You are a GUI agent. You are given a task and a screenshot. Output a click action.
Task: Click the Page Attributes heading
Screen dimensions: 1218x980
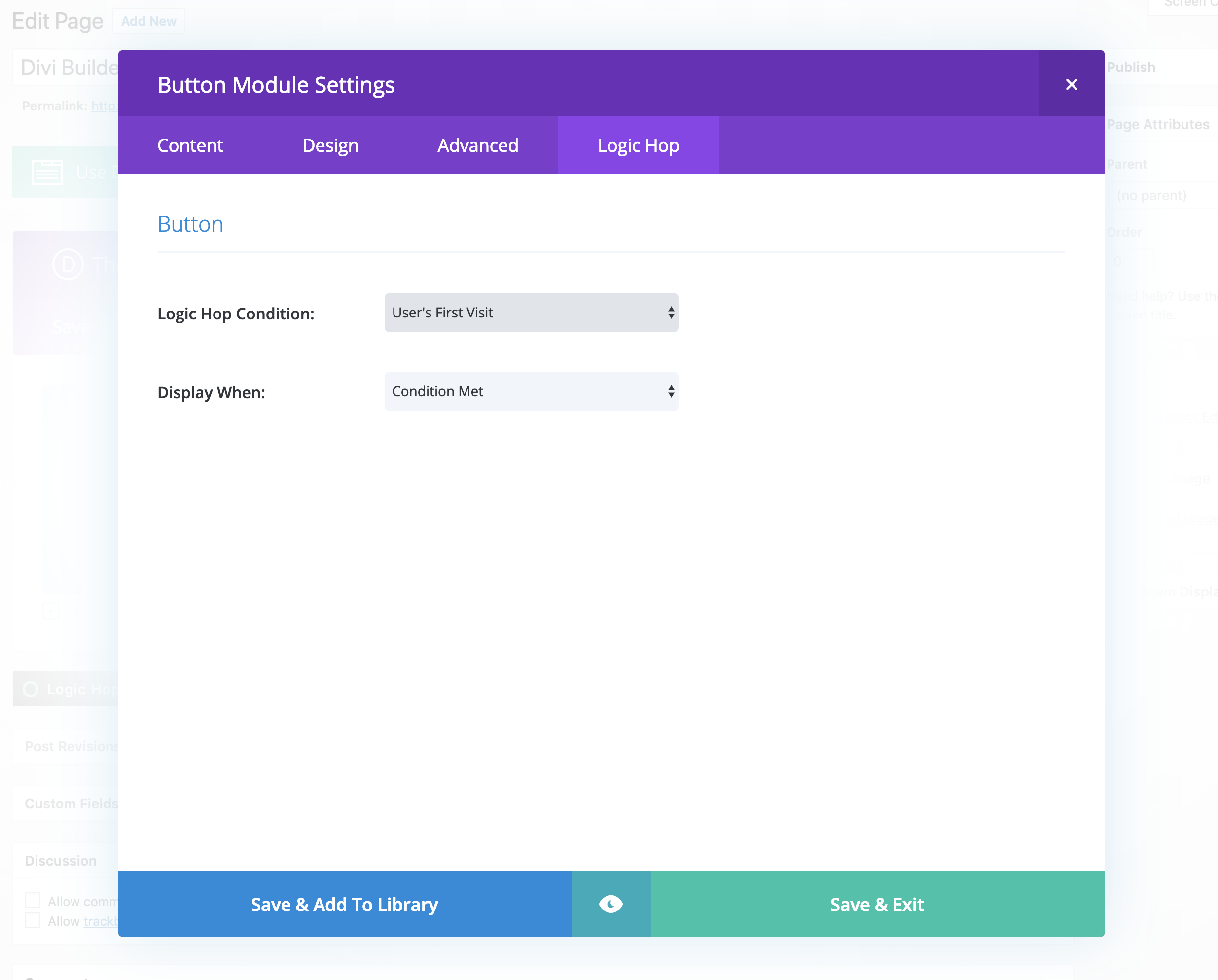click(x=1157, y=124)
